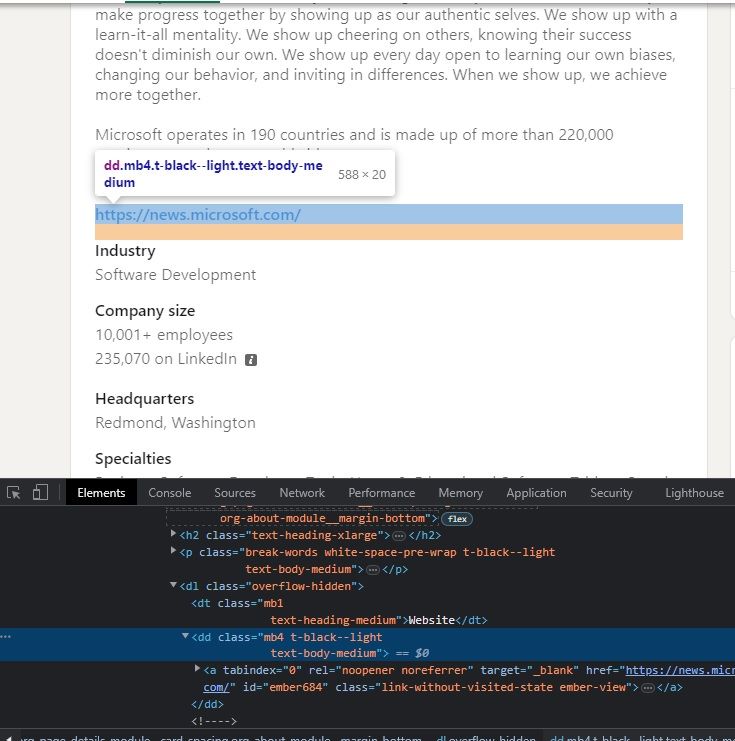Image resolution: width=735 pixels, height=741 pixels.
Task: Click the Specialties heading
Action: (133, 459)
